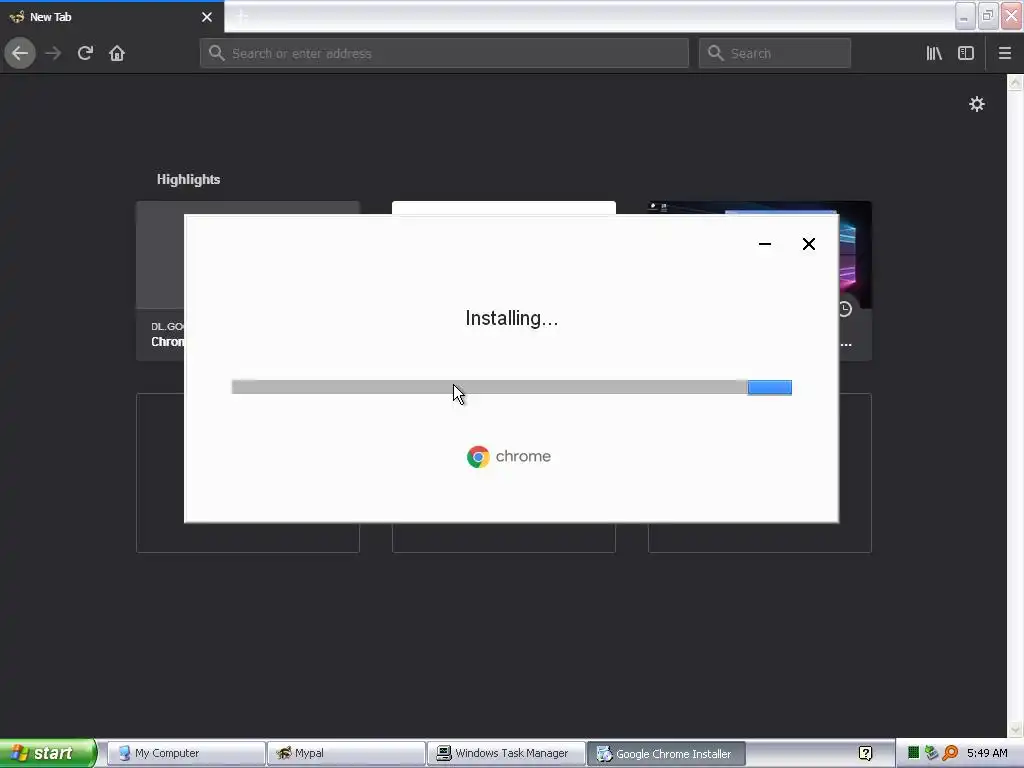Go back using the browser back arrow
The image size is (1024, 768).
(20, 53)
